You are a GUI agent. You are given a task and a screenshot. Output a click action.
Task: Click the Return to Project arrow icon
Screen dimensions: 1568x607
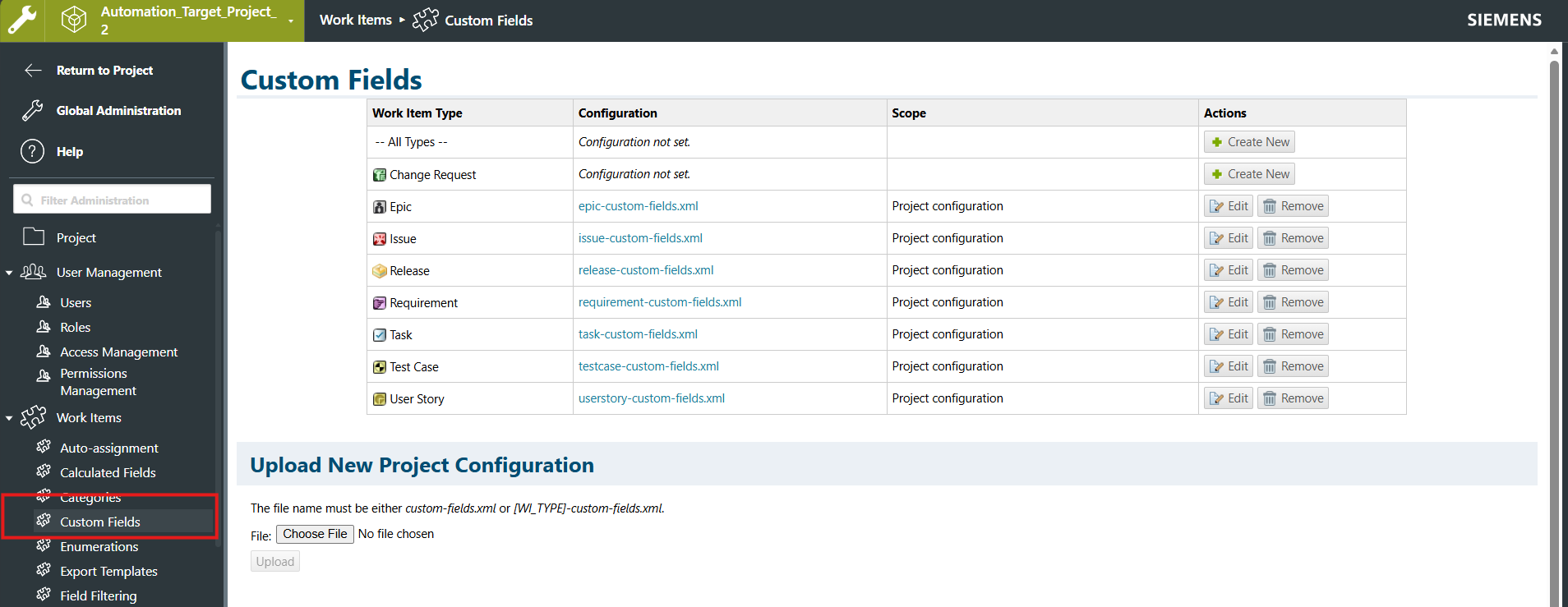(x=33, y=71)
